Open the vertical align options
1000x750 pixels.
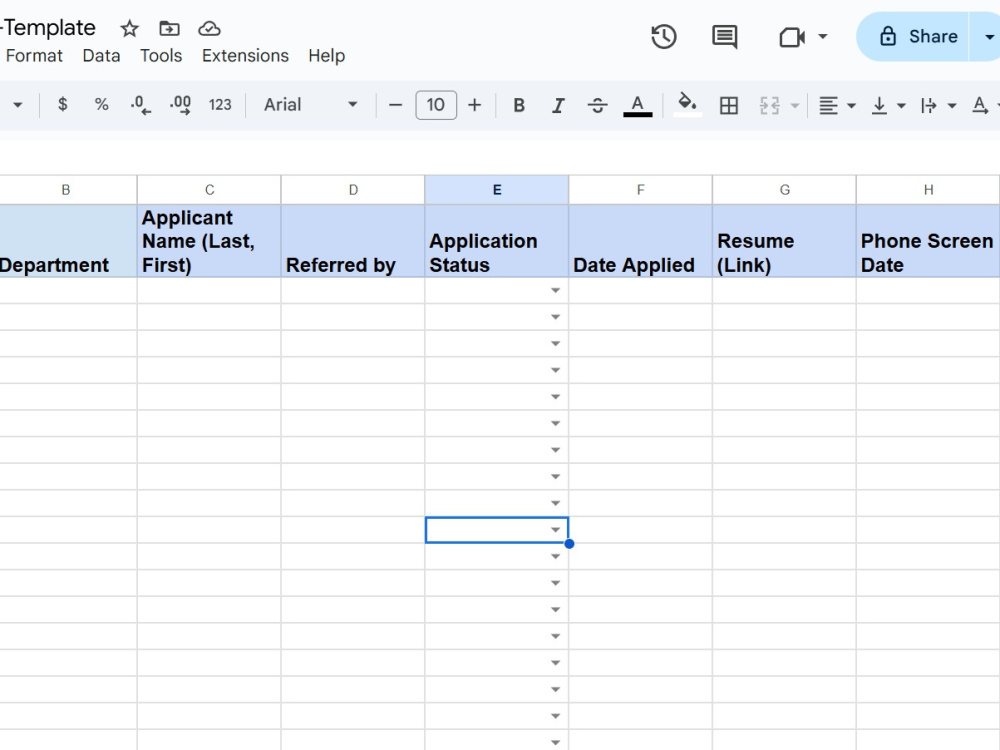888,105
